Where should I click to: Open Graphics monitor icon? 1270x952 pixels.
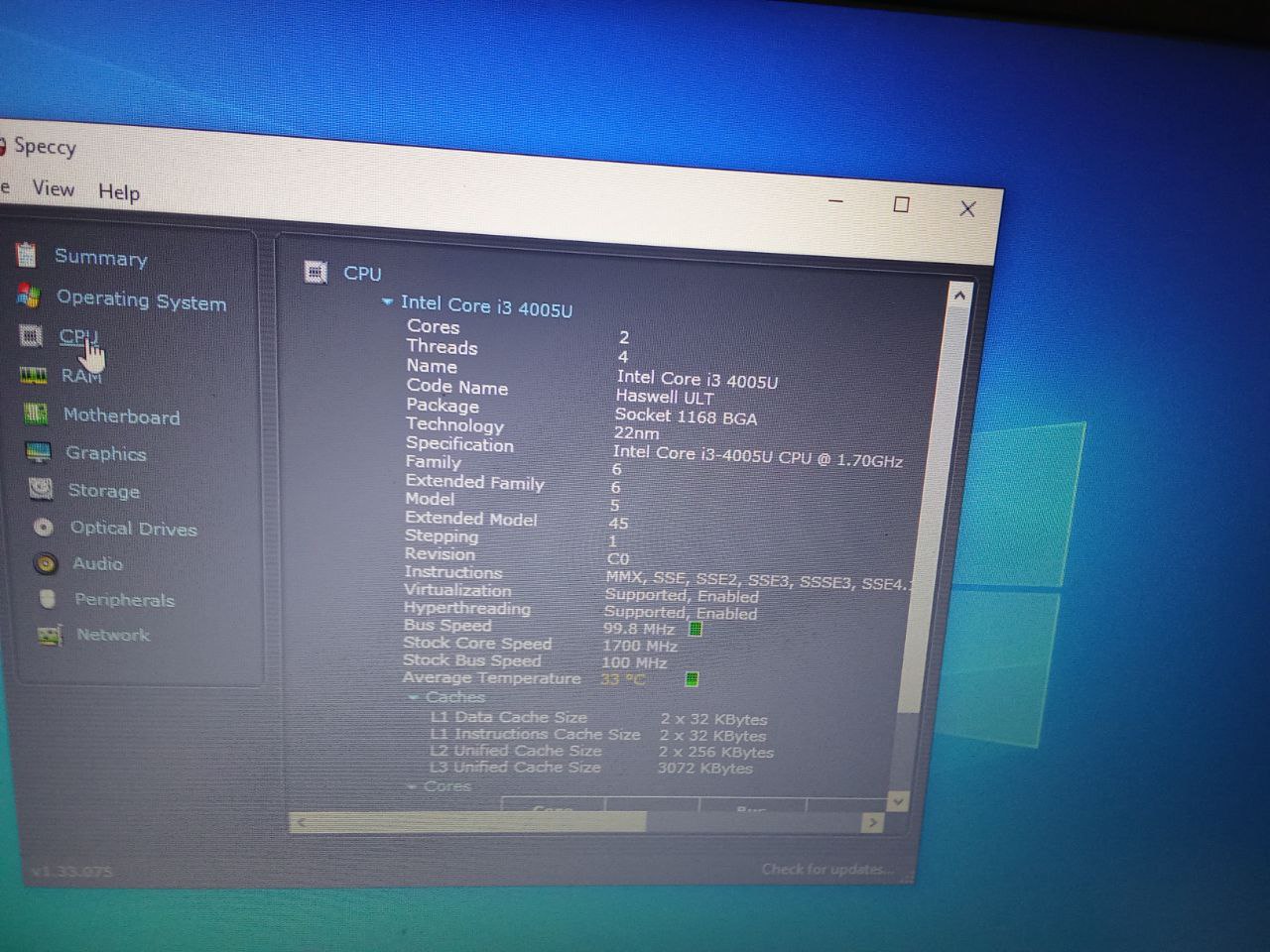coord(39,452)
